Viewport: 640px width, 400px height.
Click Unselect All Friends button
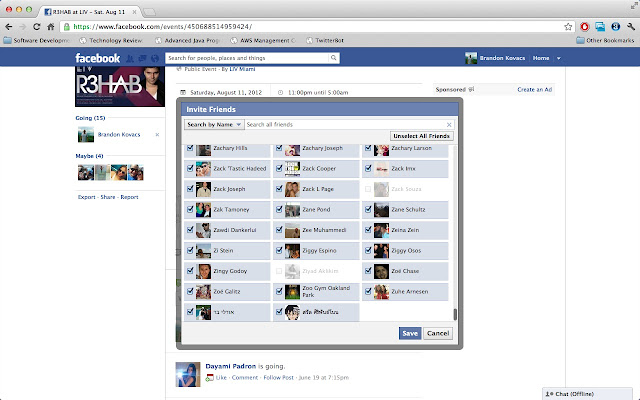pyautogui.click(x=421, y=136)
